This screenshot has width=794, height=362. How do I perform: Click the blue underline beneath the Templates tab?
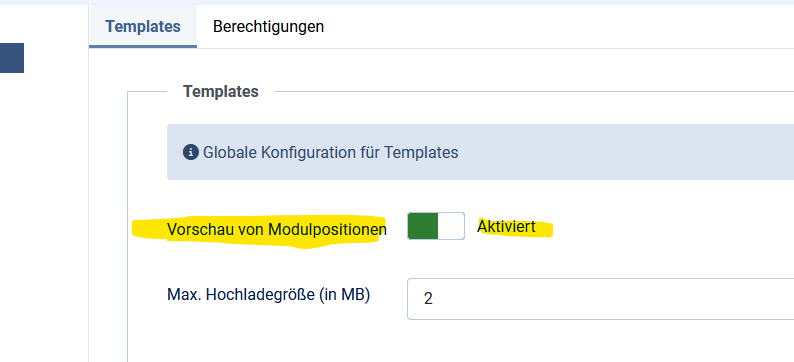[143, 47]
